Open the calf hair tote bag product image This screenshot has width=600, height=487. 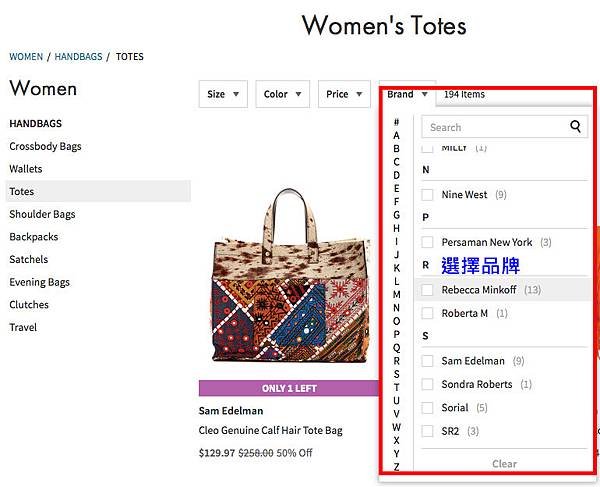(x=289, y=276)
